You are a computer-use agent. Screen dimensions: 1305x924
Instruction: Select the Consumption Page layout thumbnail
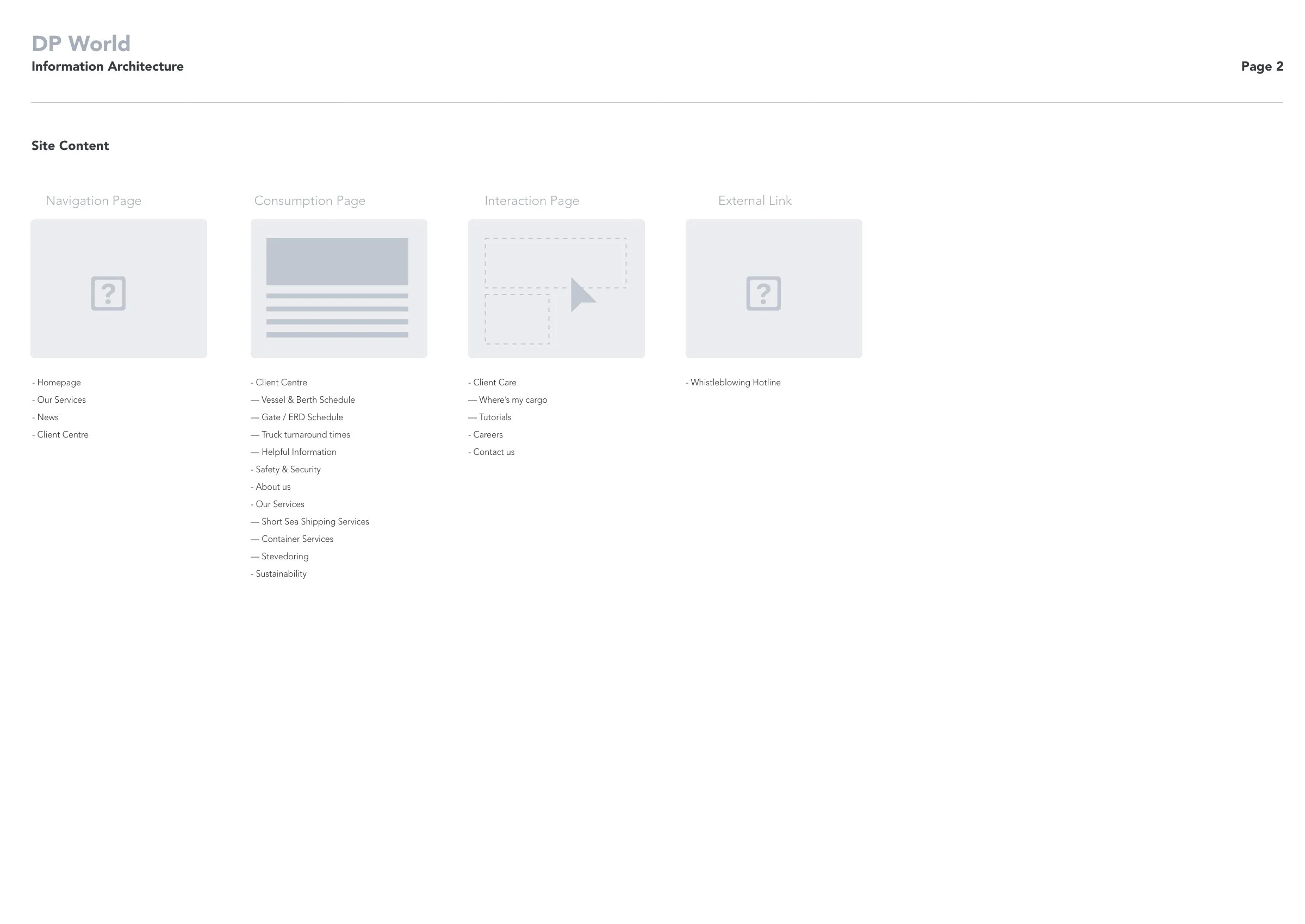pyautogui.click(x=339, y=289)
